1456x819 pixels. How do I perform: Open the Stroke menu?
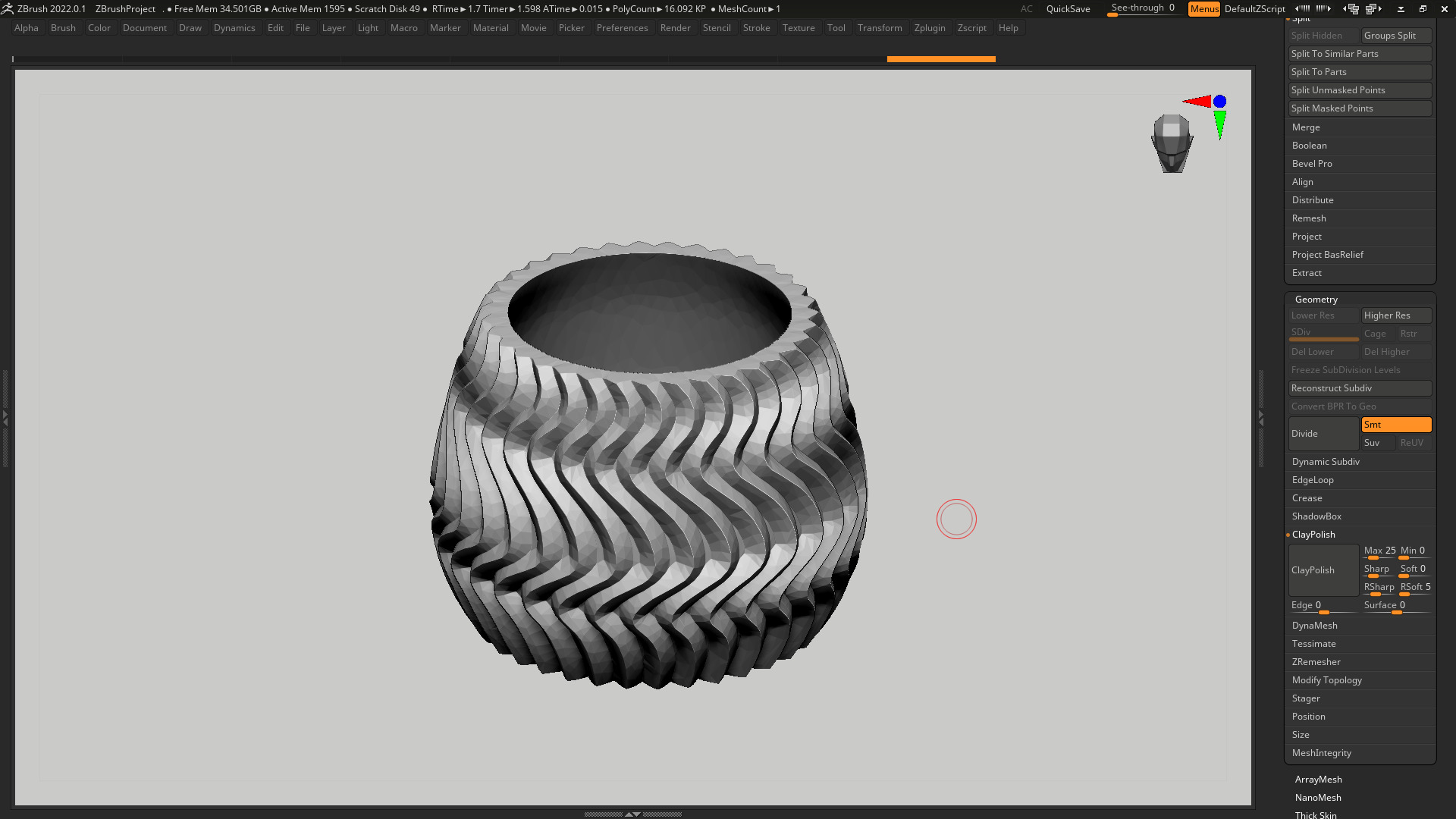(x=756, y=28)
